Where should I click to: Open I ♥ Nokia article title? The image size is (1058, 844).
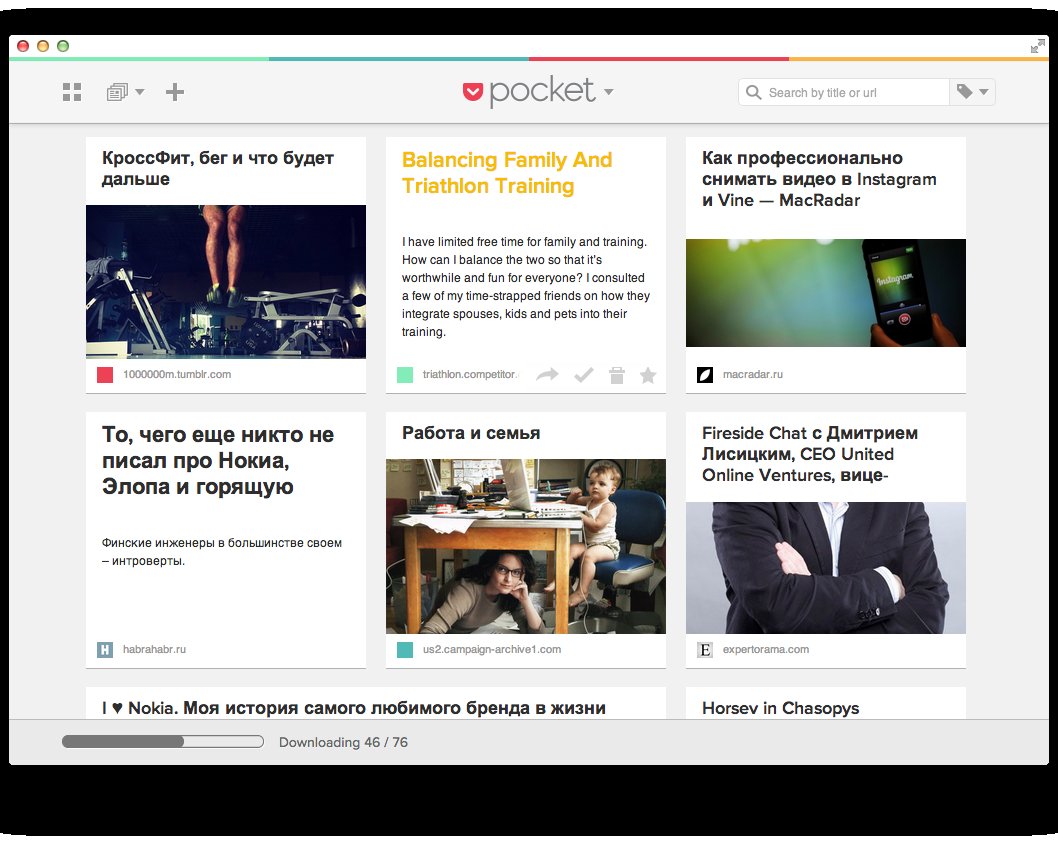point(354,708)
